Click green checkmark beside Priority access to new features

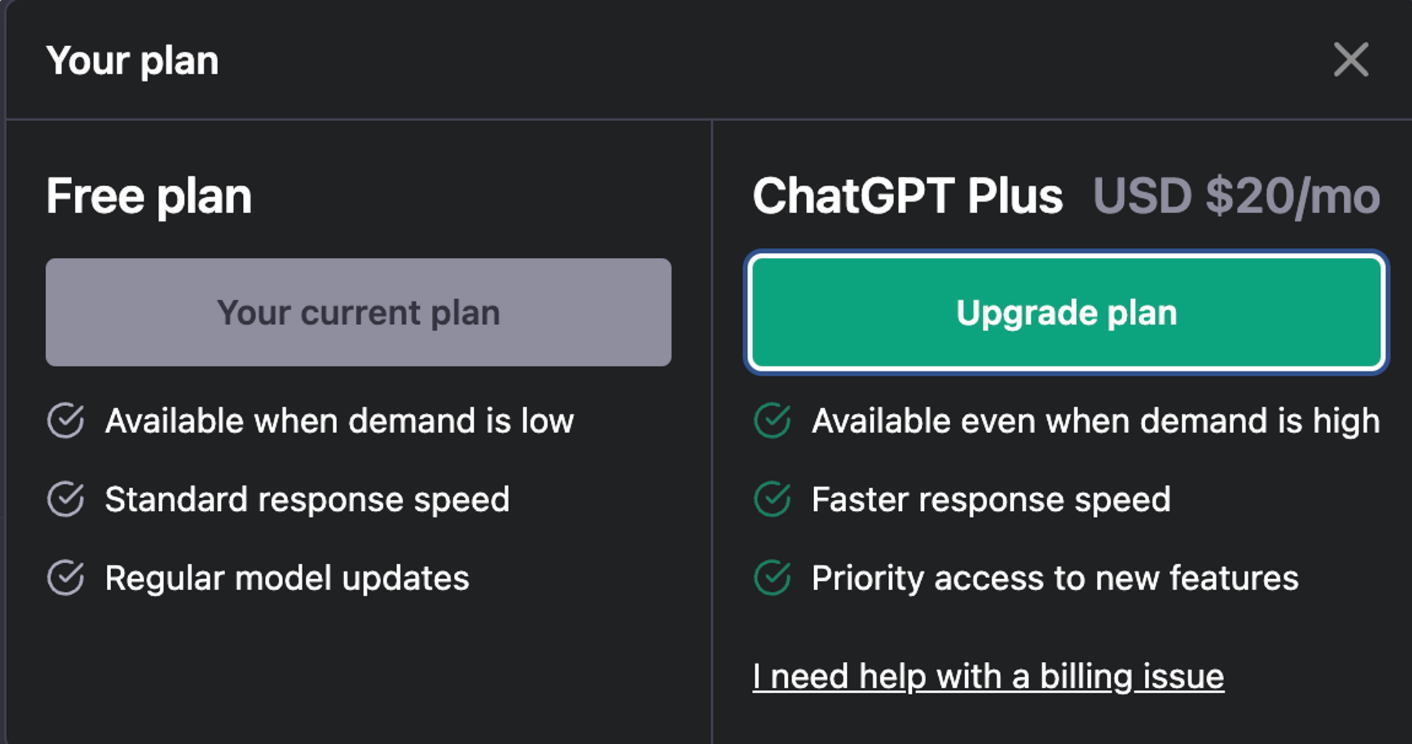[x=772, y=577]
